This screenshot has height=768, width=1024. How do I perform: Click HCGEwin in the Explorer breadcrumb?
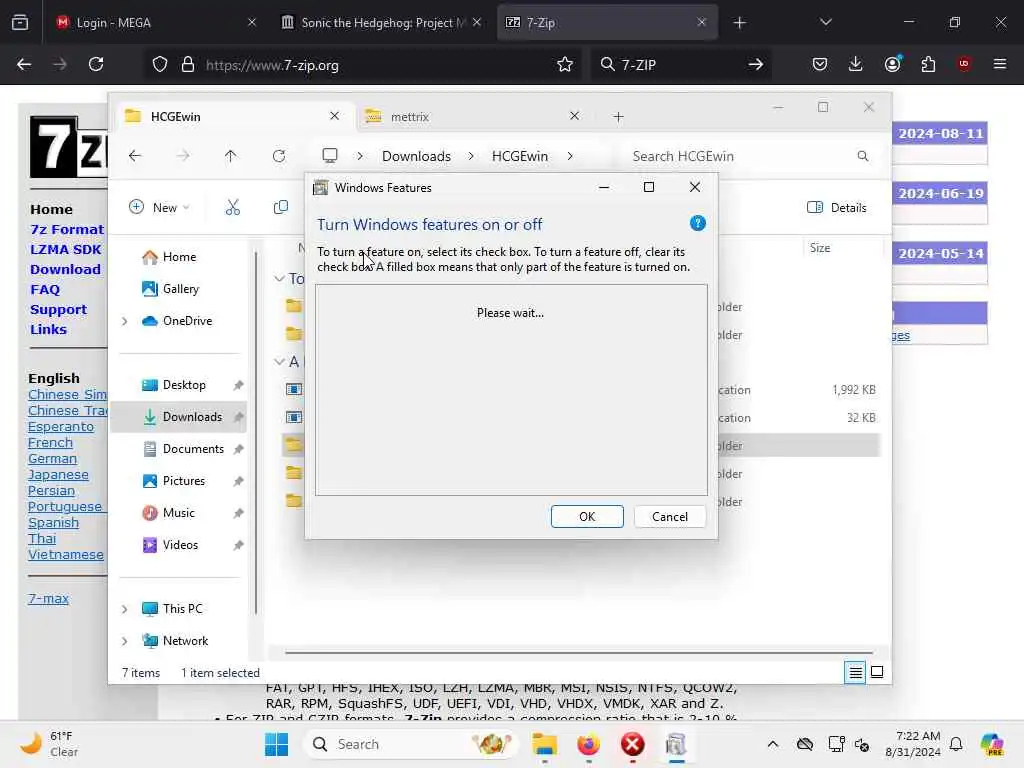(520, 156)
